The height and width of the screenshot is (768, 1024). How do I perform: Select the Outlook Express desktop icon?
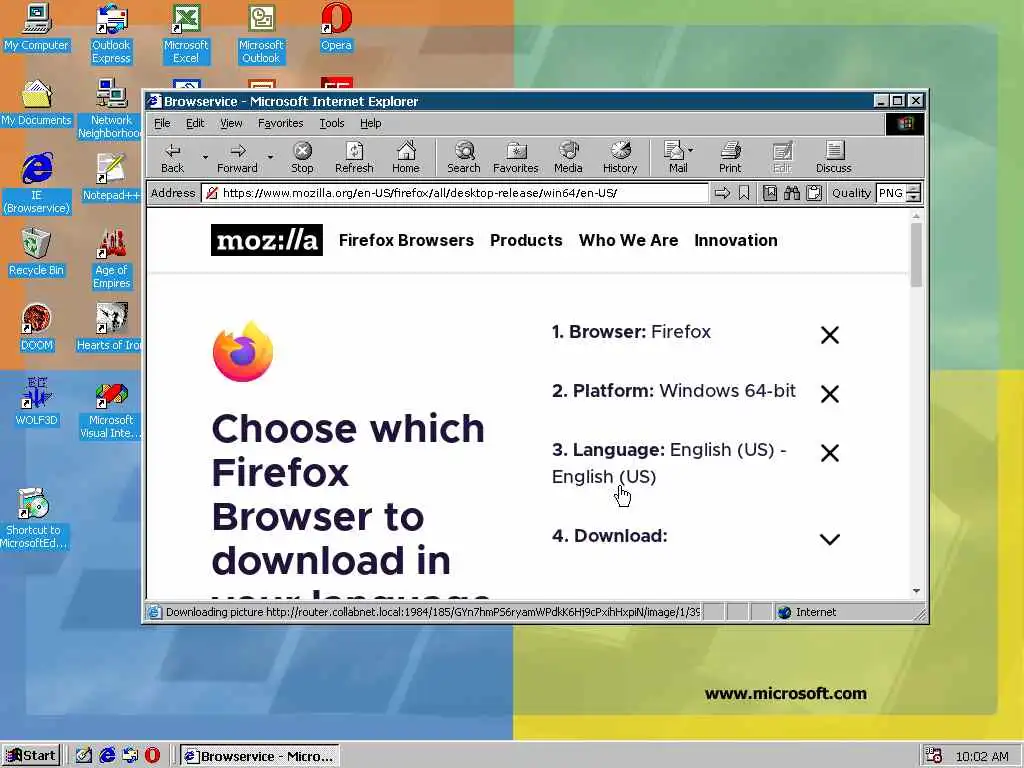[x=111, y=34]
